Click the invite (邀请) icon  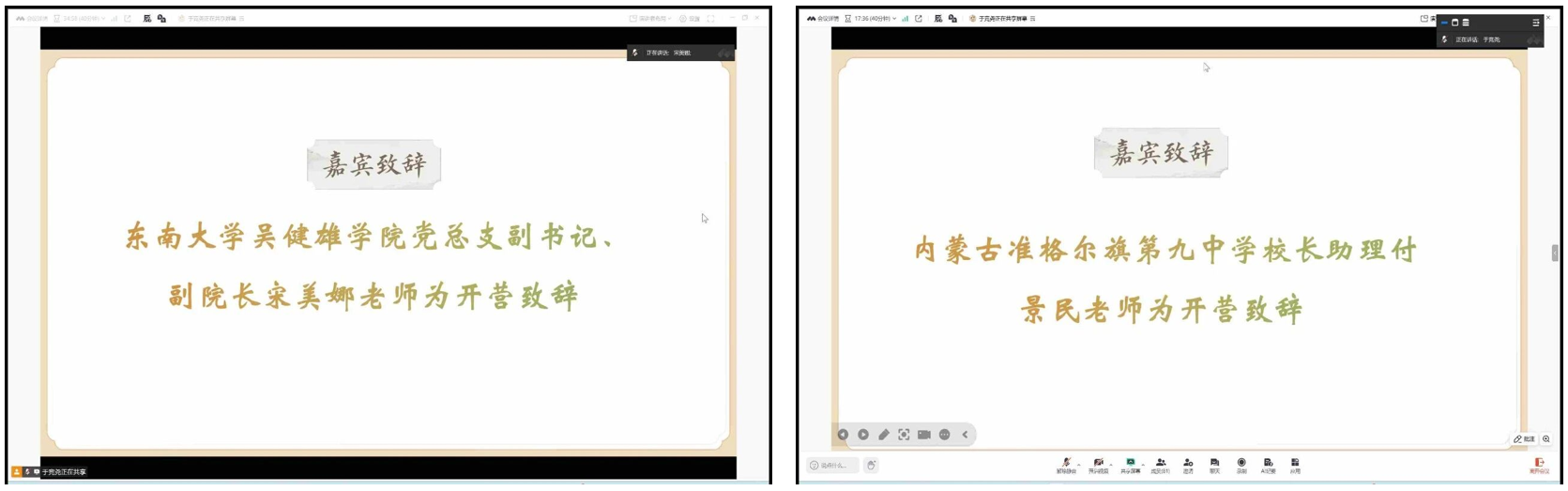(x=1188, y=463)
